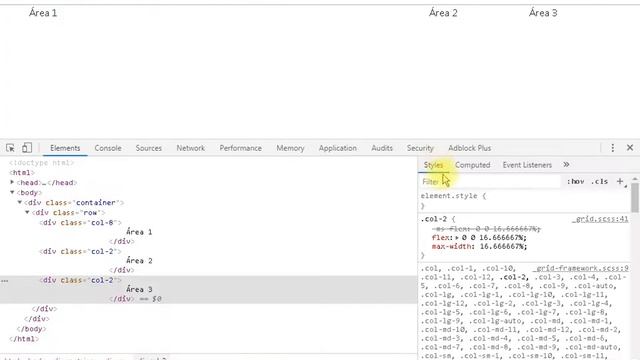Click the doctype html line

pos(41,162)
